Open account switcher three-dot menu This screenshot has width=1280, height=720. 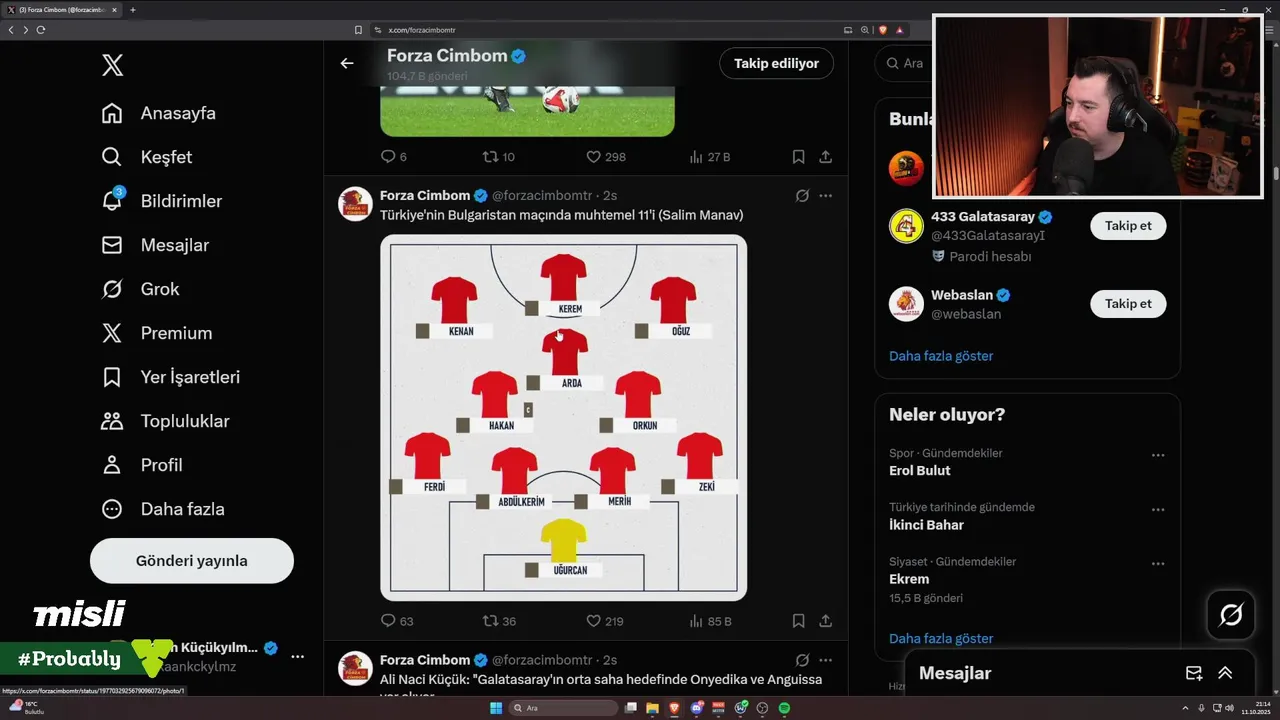(297, 656)
